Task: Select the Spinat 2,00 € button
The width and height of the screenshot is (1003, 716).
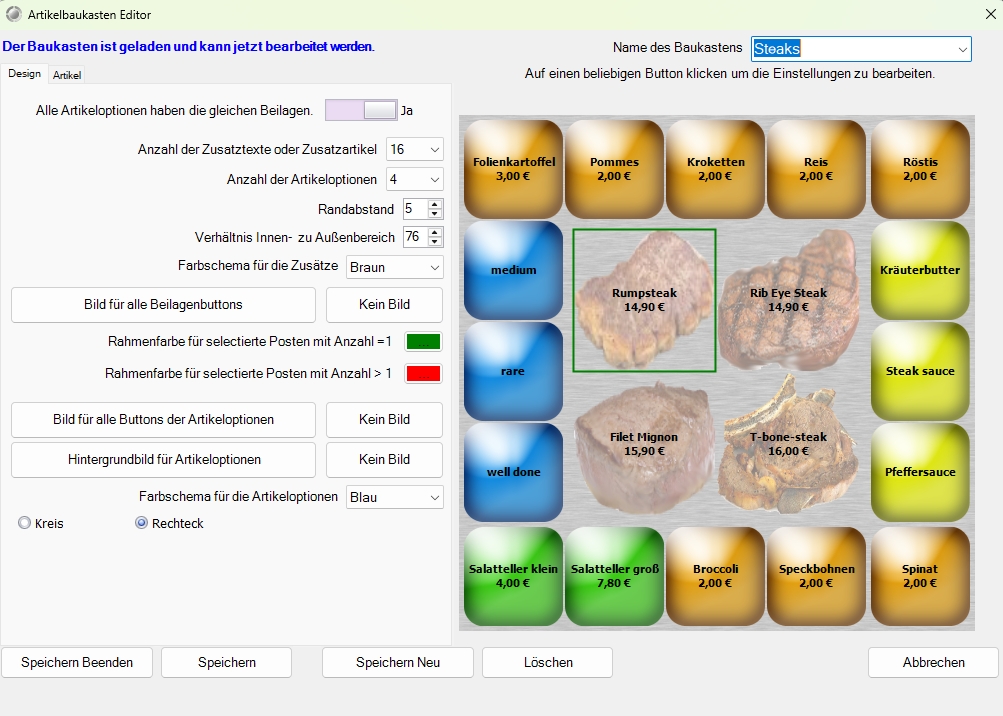Action: tap(920, 577)
